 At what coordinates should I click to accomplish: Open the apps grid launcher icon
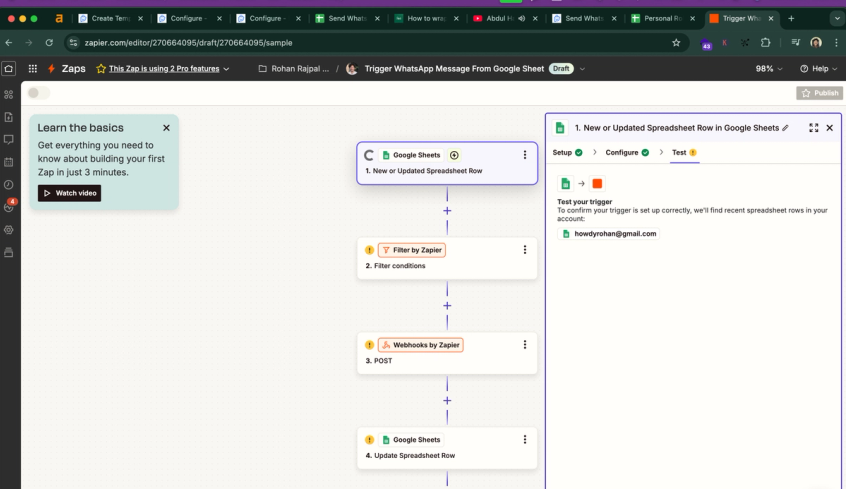(33, 69)
